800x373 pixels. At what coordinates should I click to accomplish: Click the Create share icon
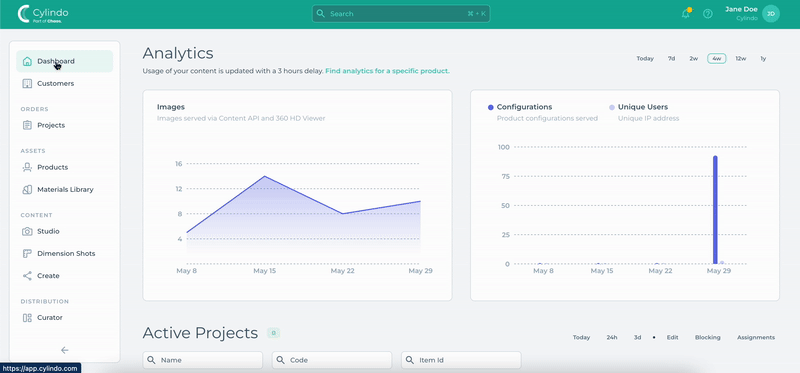coord(28,276)
